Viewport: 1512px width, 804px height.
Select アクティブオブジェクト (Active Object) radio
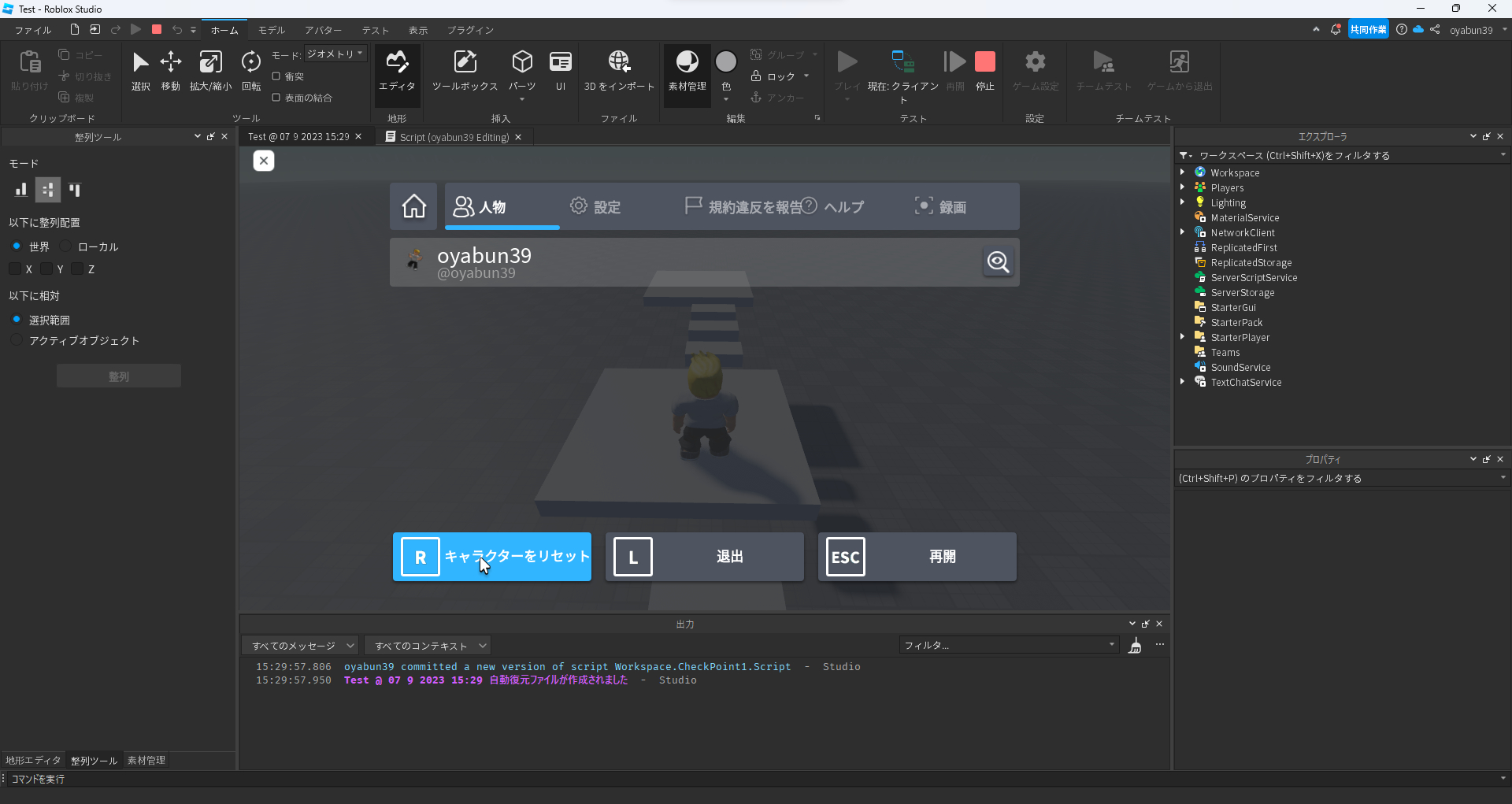(x=17, y=340)
